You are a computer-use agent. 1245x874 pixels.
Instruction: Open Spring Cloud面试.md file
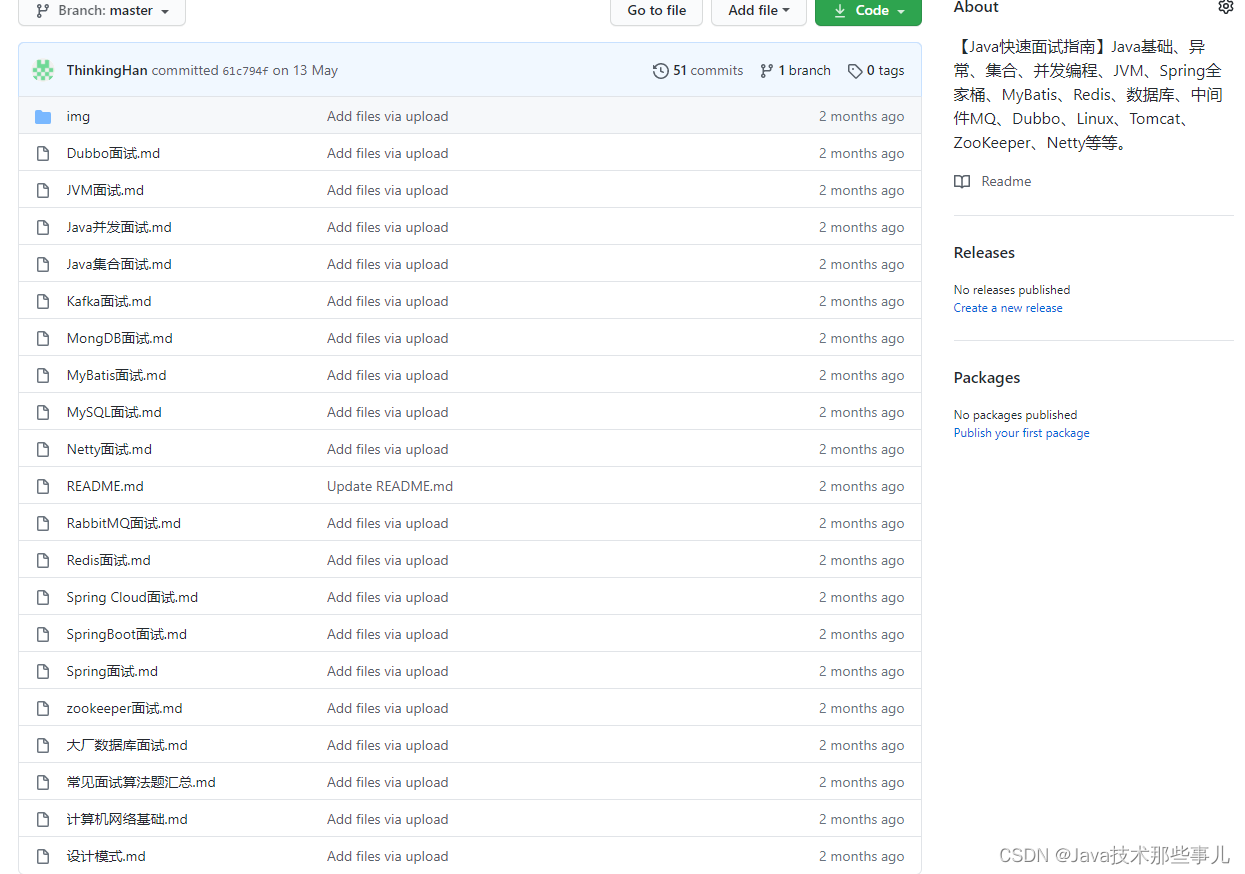132,597
